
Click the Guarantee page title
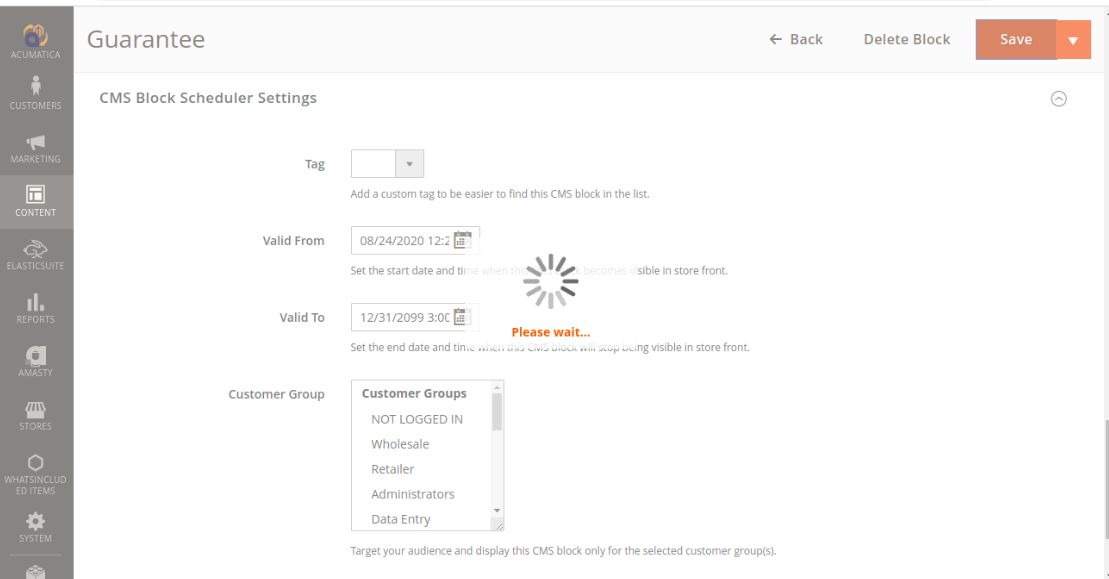pos(146,40)
